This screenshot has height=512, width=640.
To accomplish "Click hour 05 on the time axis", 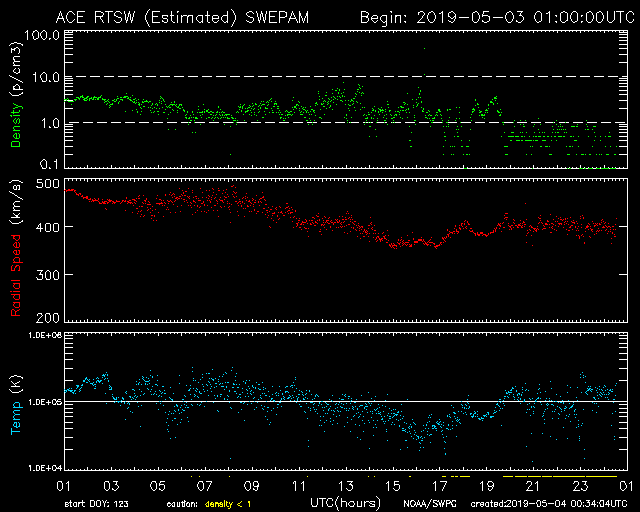I will click(x=157, y=485).
